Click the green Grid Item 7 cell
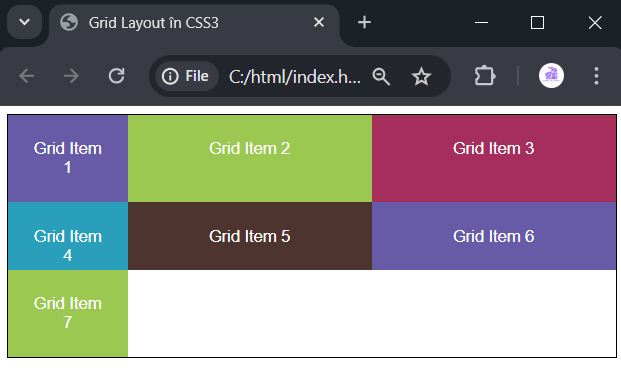This screenshot has height=370, width=621. coord(68,313)
